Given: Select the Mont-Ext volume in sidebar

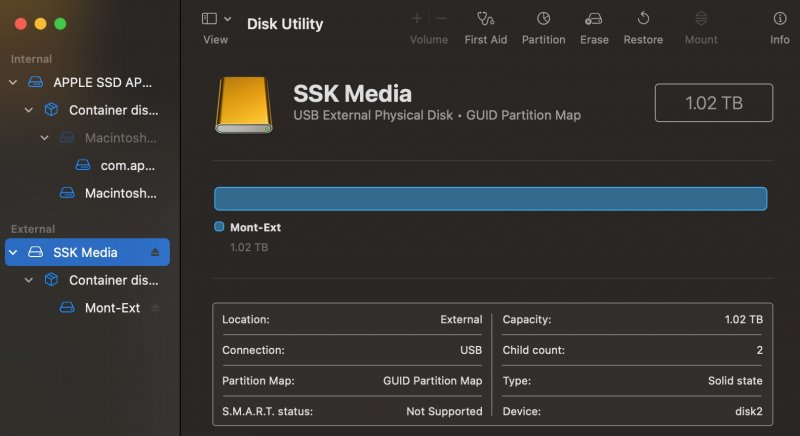Looking at the screenshot, I should coord(111,308).
